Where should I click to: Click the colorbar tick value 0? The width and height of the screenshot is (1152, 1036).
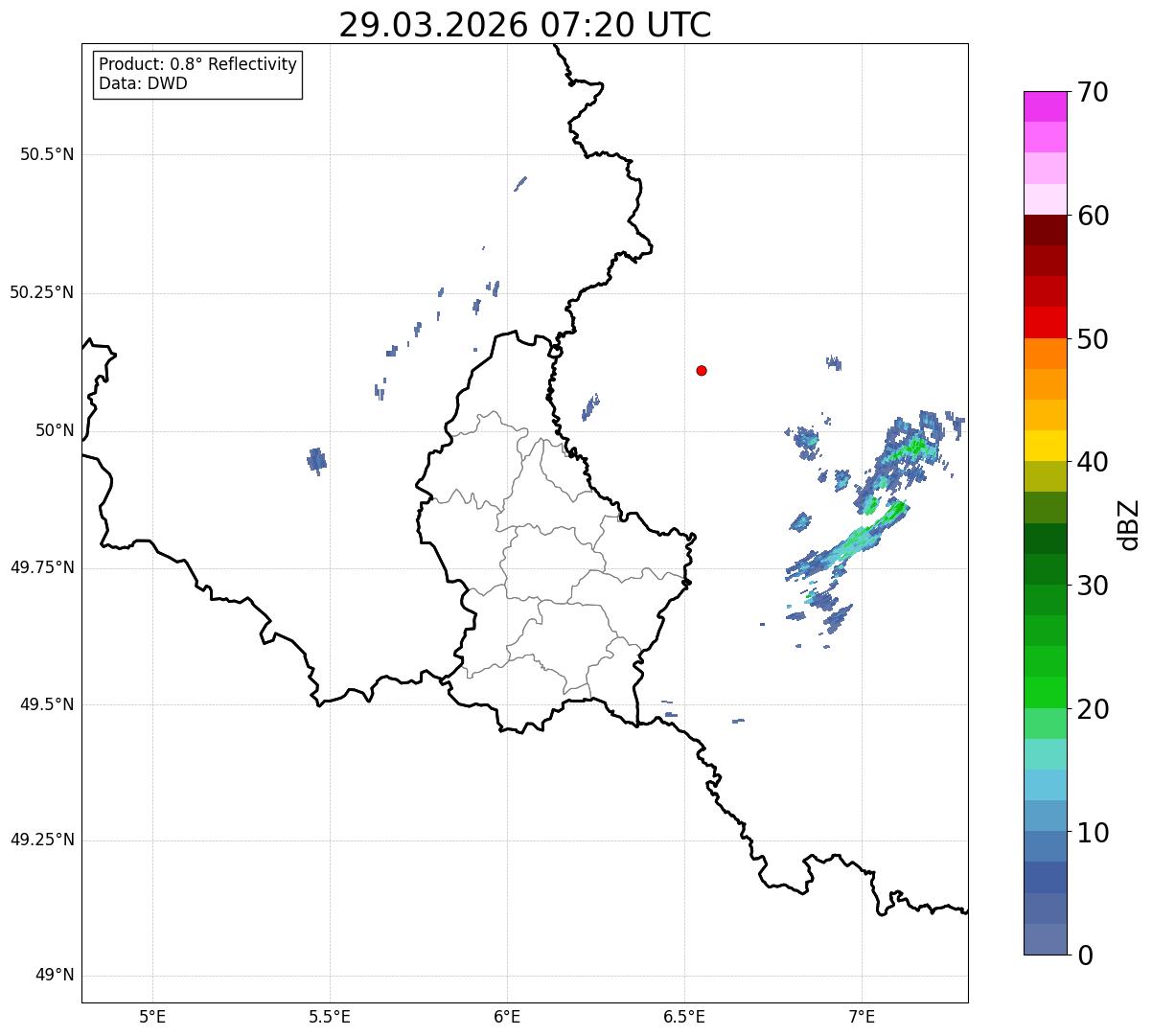click(1085, 955)
